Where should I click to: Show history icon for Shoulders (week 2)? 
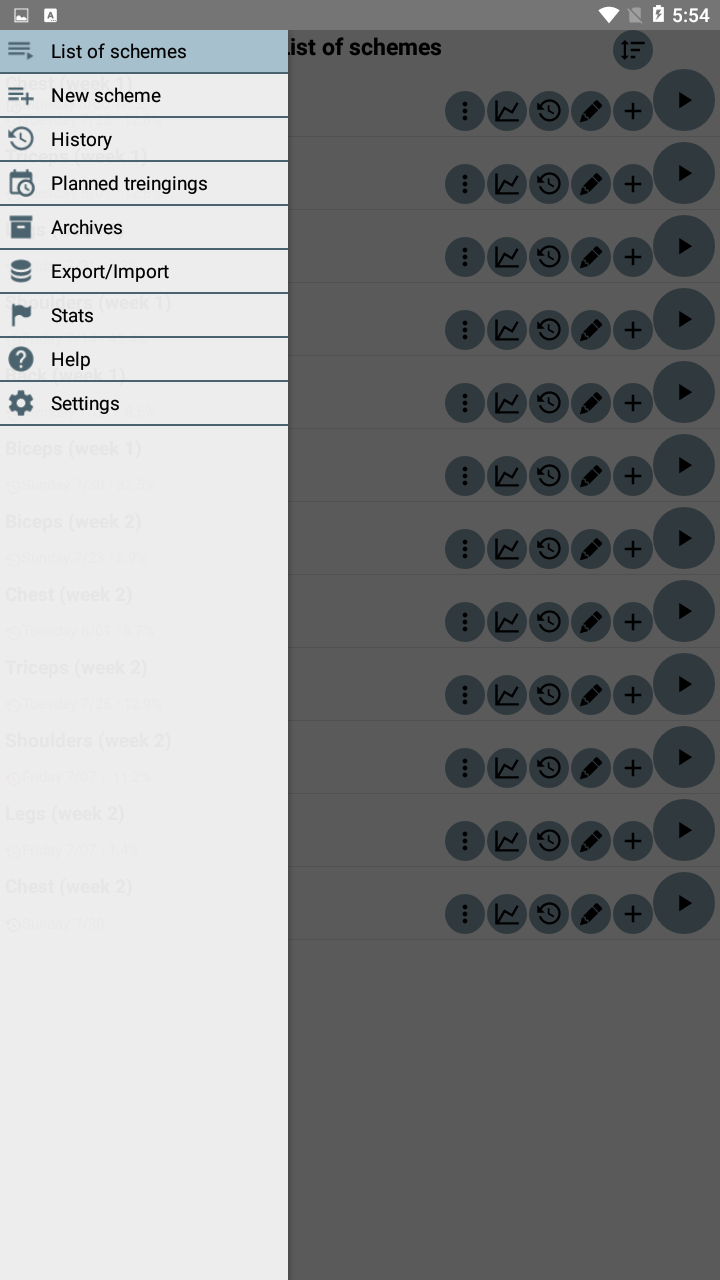549,767
